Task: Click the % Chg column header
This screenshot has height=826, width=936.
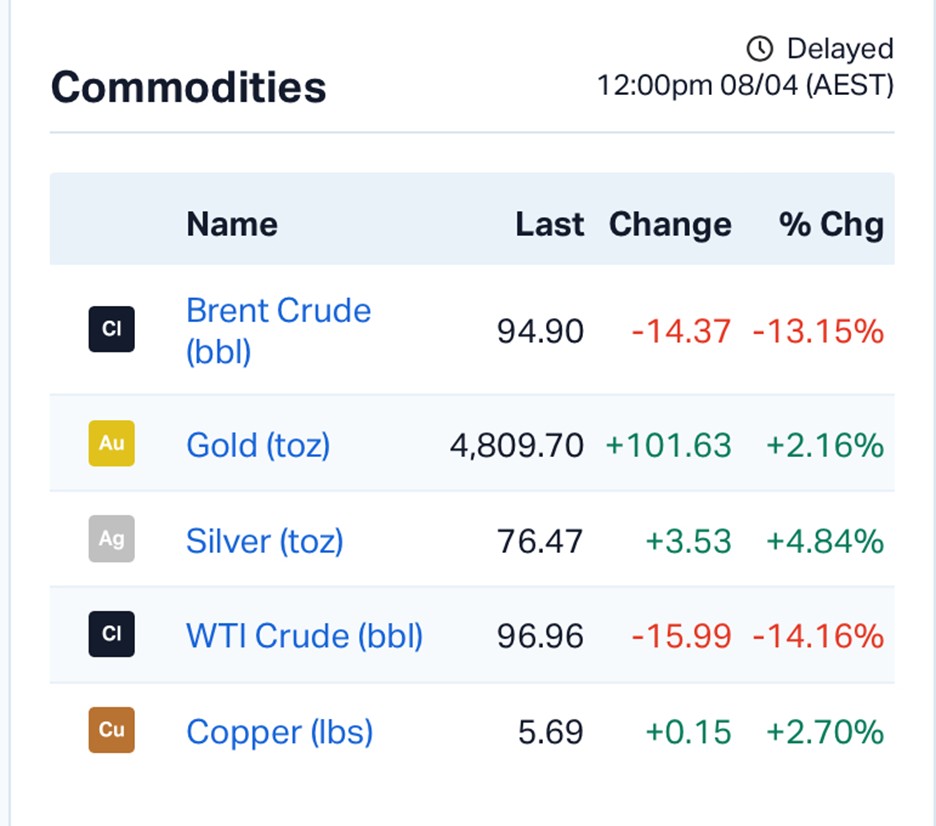Action: tap(831, 224)
